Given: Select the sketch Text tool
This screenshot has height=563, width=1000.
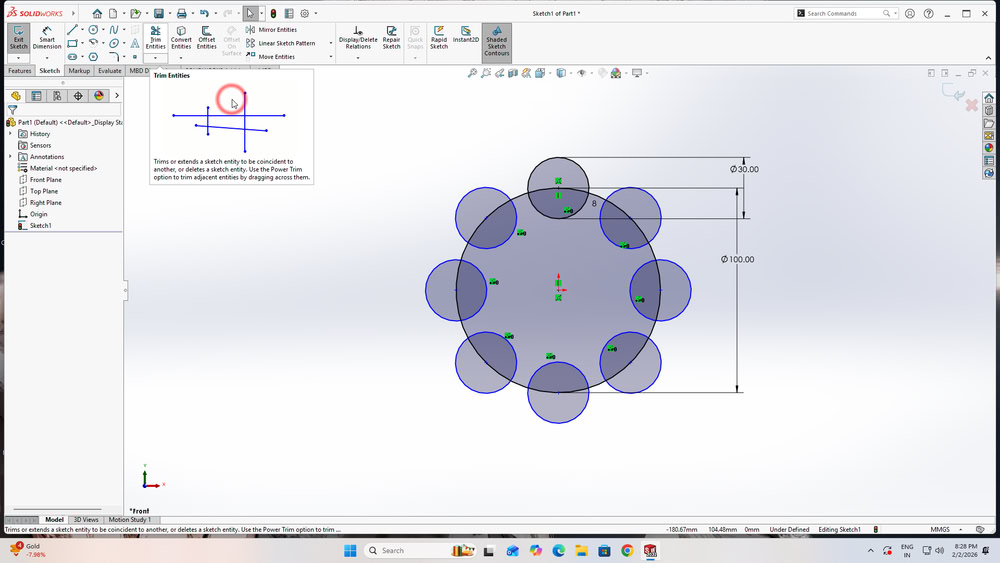Looking at the screenshot, I should (135, 43).
